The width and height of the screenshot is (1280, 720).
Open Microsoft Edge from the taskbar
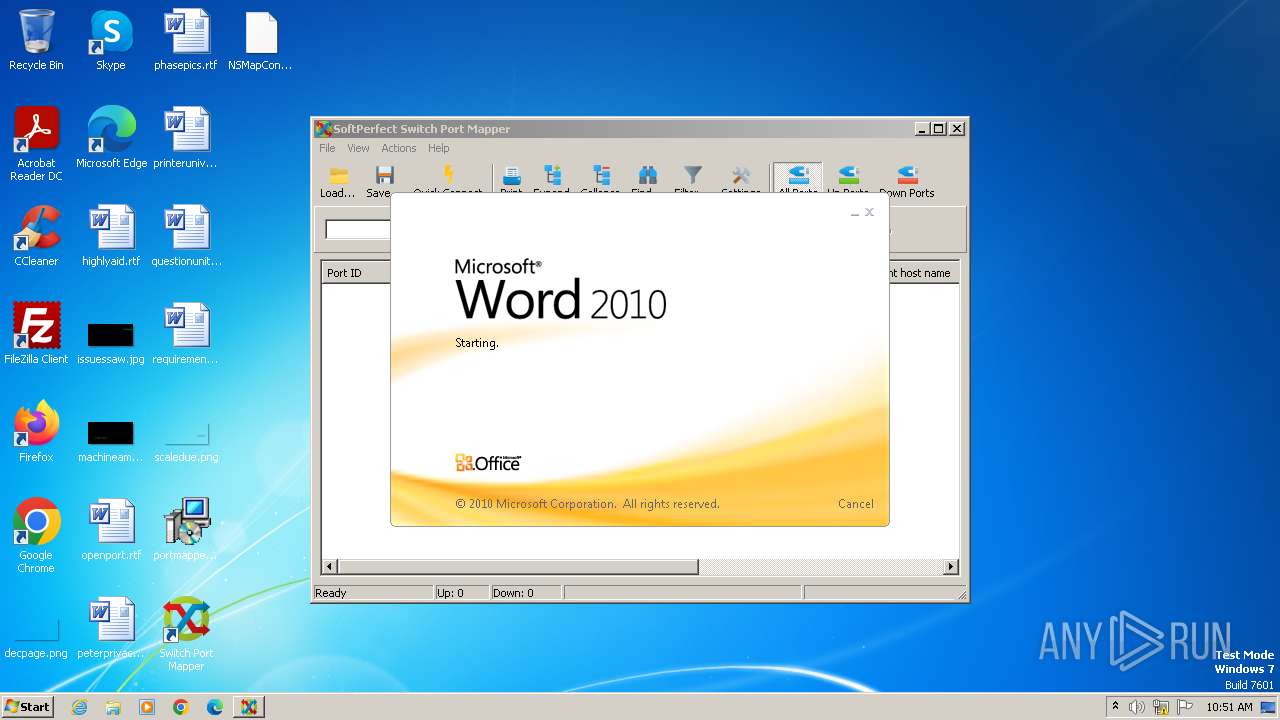click(x=215, y=707)
